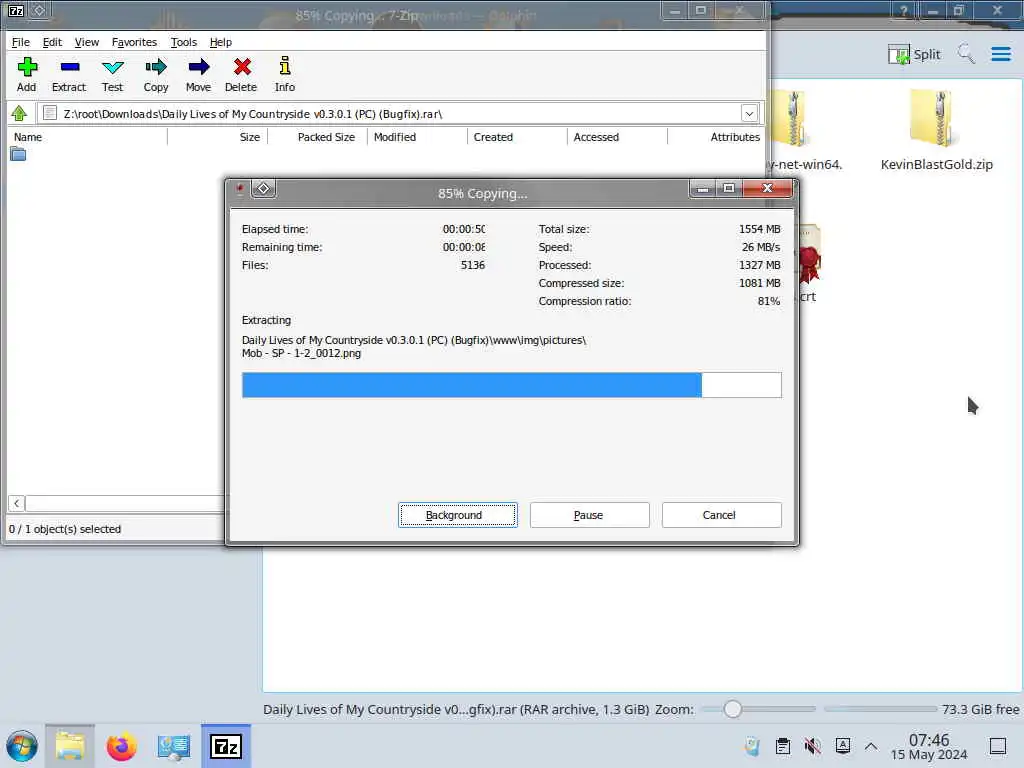Open the Tools menu
Viewport: 1024px width, 768px height.
[x=184, y=42]
